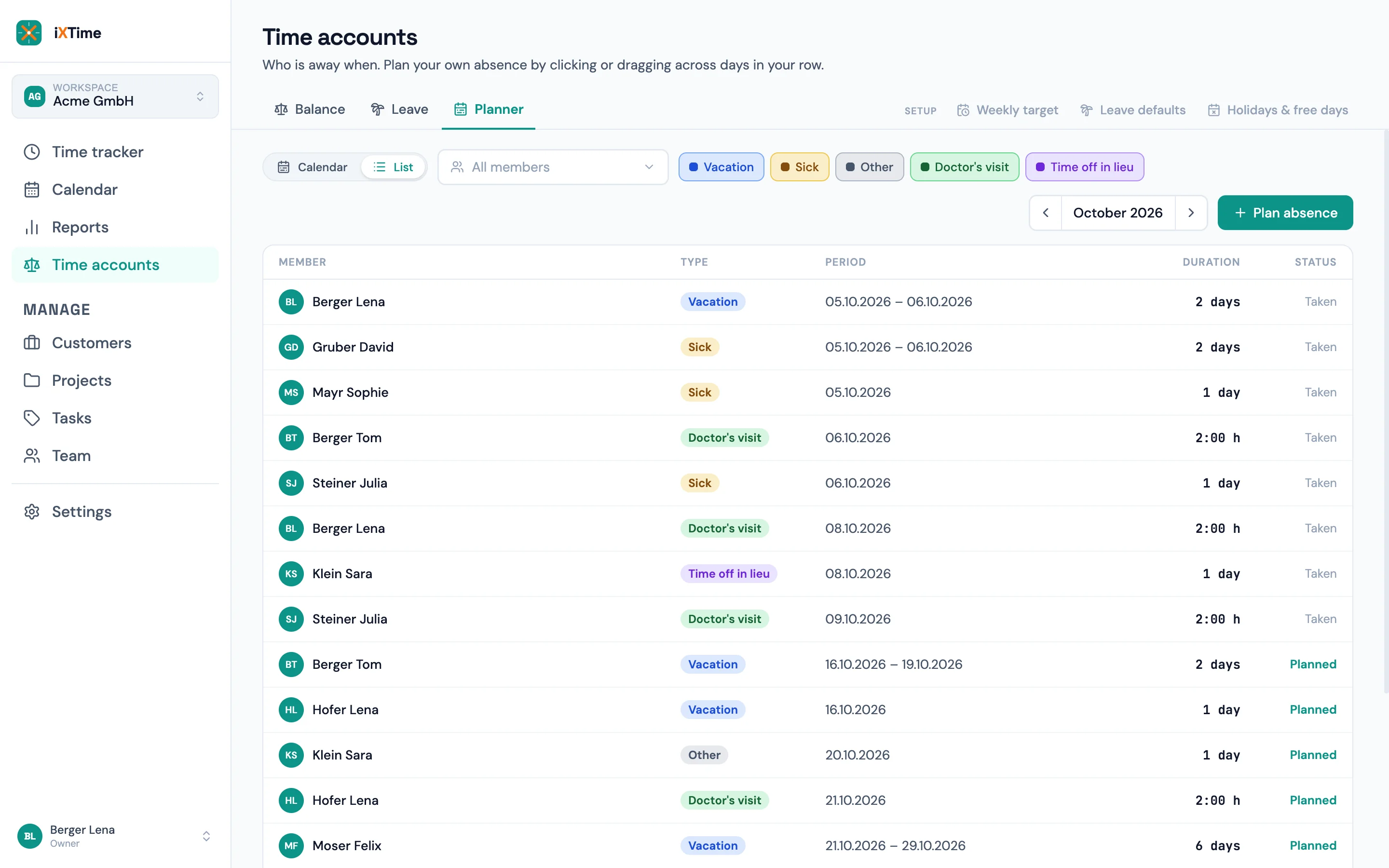The width and height of the screenshot is (1389, 868).
Task: Toggle Other filter chip
Action: point(869,167)
